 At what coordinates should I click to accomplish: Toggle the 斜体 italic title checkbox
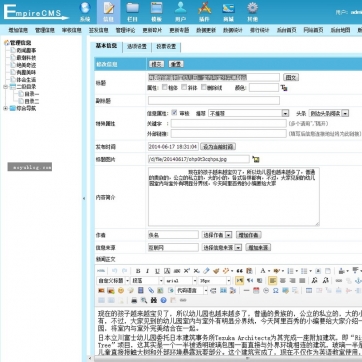pos(184,87)
